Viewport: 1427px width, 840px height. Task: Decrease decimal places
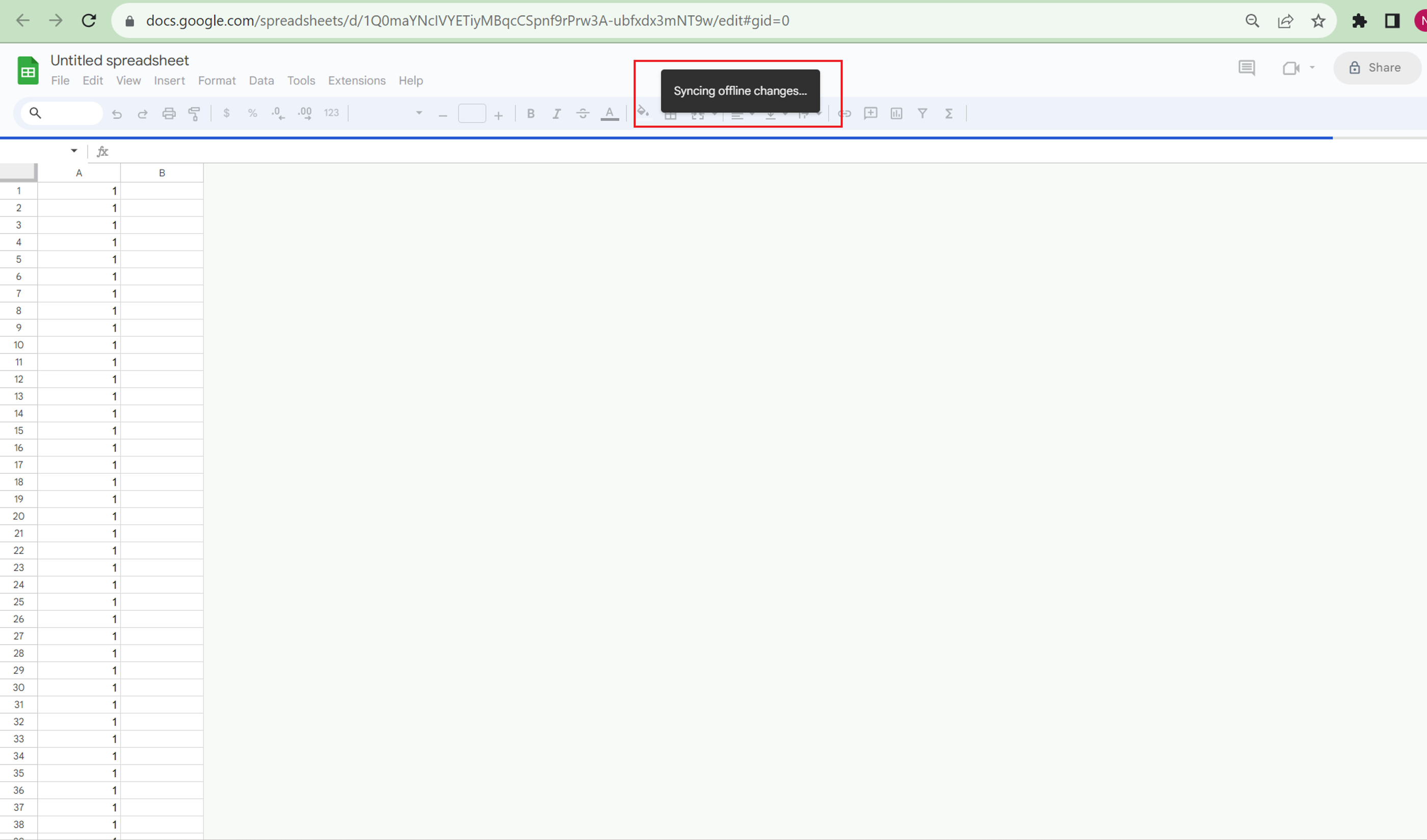[x=278, y=113]
